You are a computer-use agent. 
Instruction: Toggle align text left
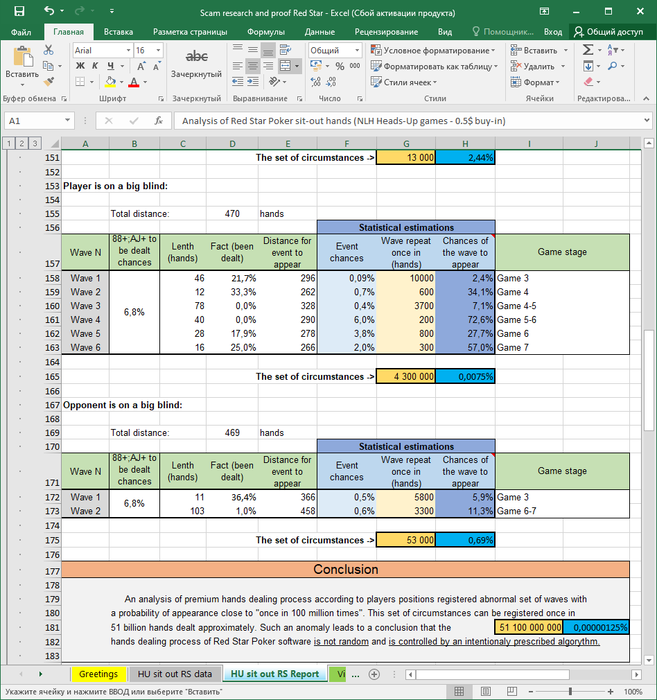click(x=237, y=66)
